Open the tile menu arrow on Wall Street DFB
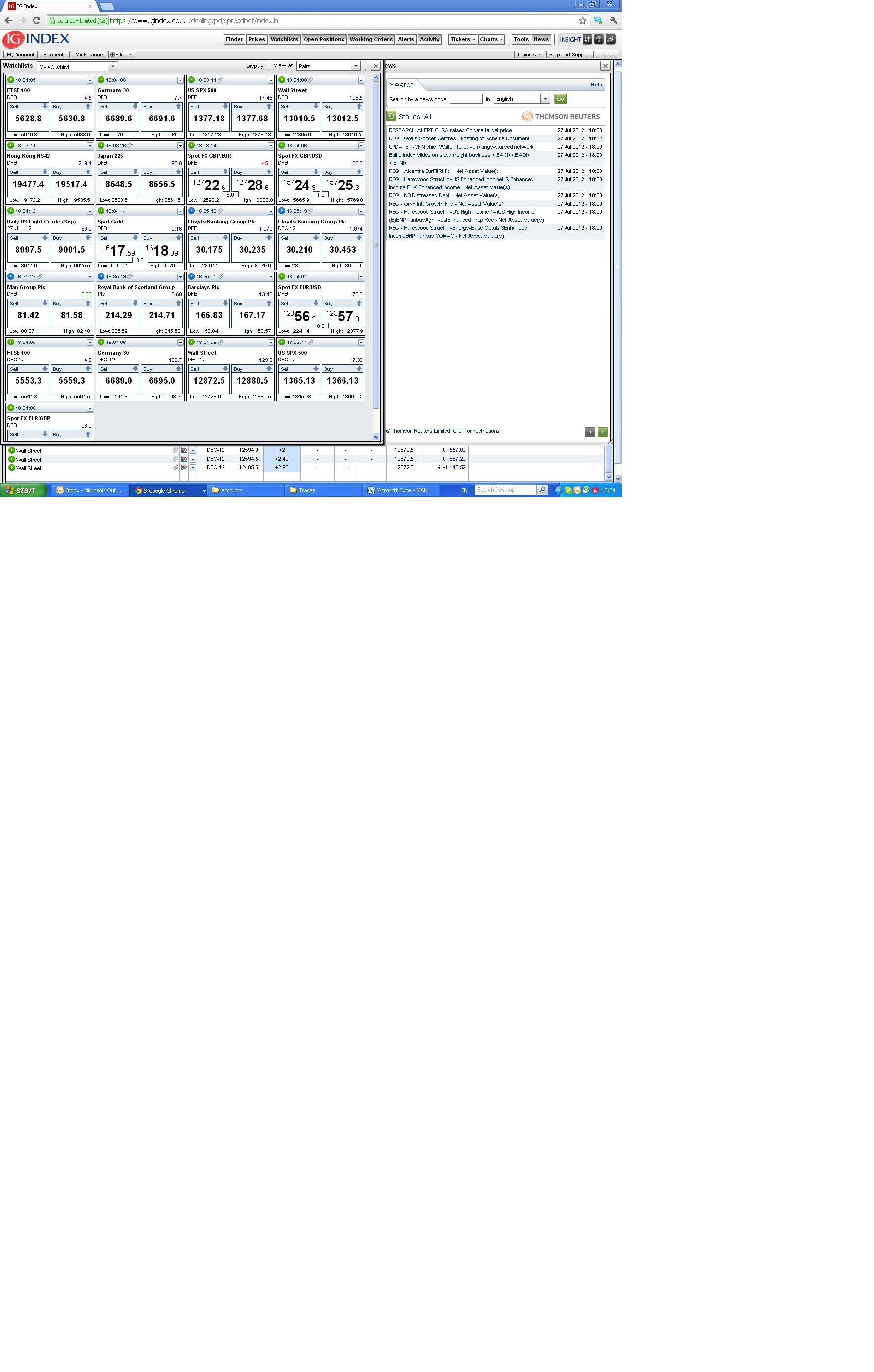 click(360, 80)
